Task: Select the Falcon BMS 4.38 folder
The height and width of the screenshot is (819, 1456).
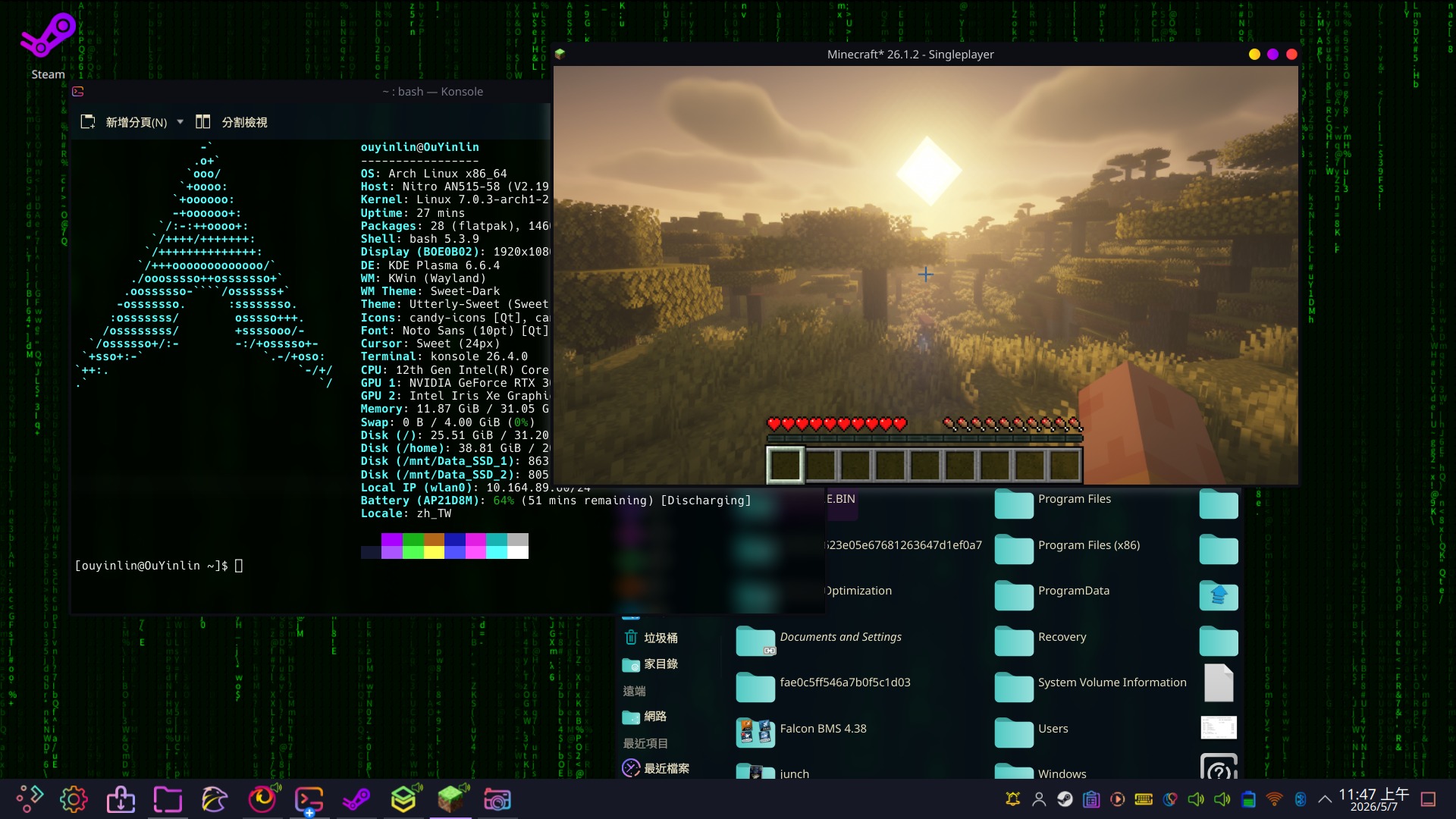Action: pos(802,732)
